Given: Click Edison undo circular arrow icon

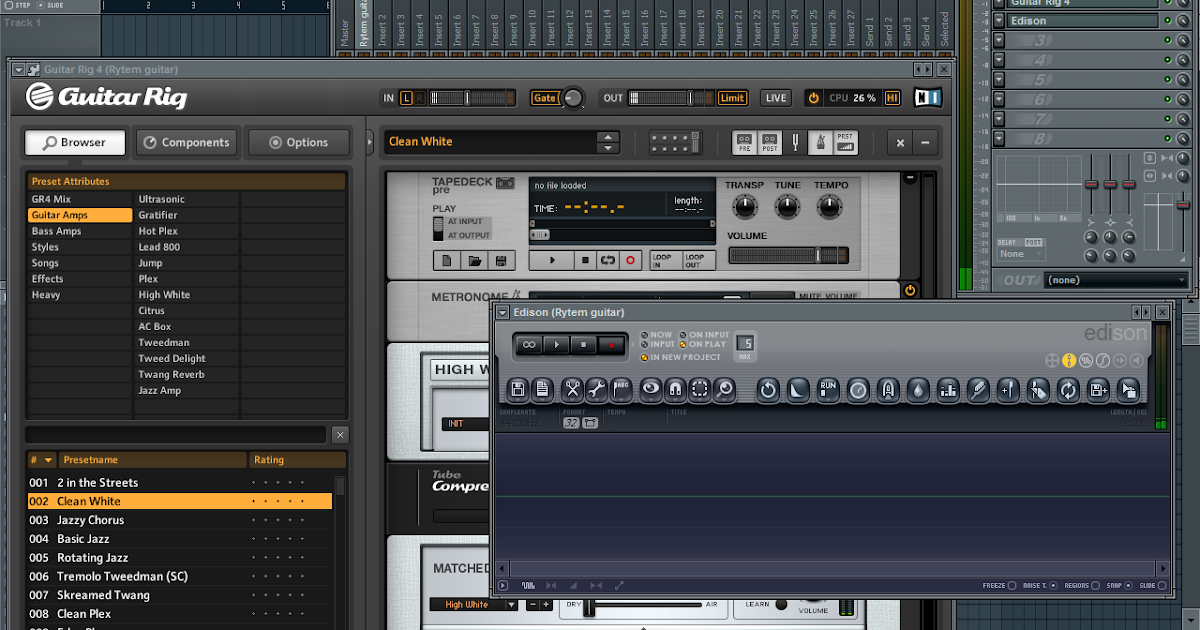Looking at the screenshot, I should (x=768, y=389).
